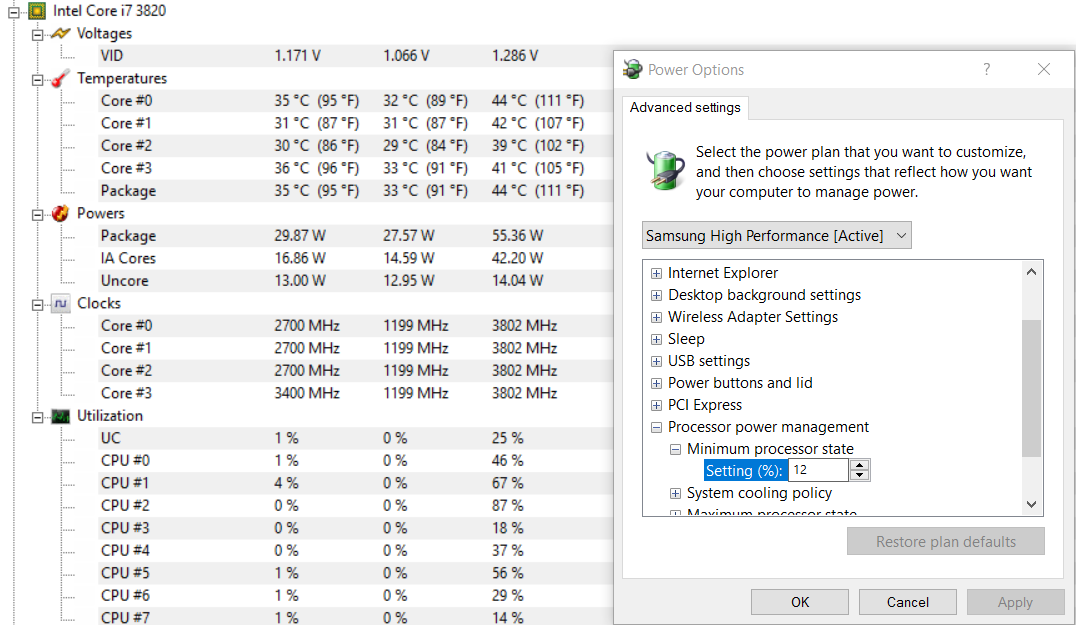Click the 55.36 W max package power

[517, 236]
